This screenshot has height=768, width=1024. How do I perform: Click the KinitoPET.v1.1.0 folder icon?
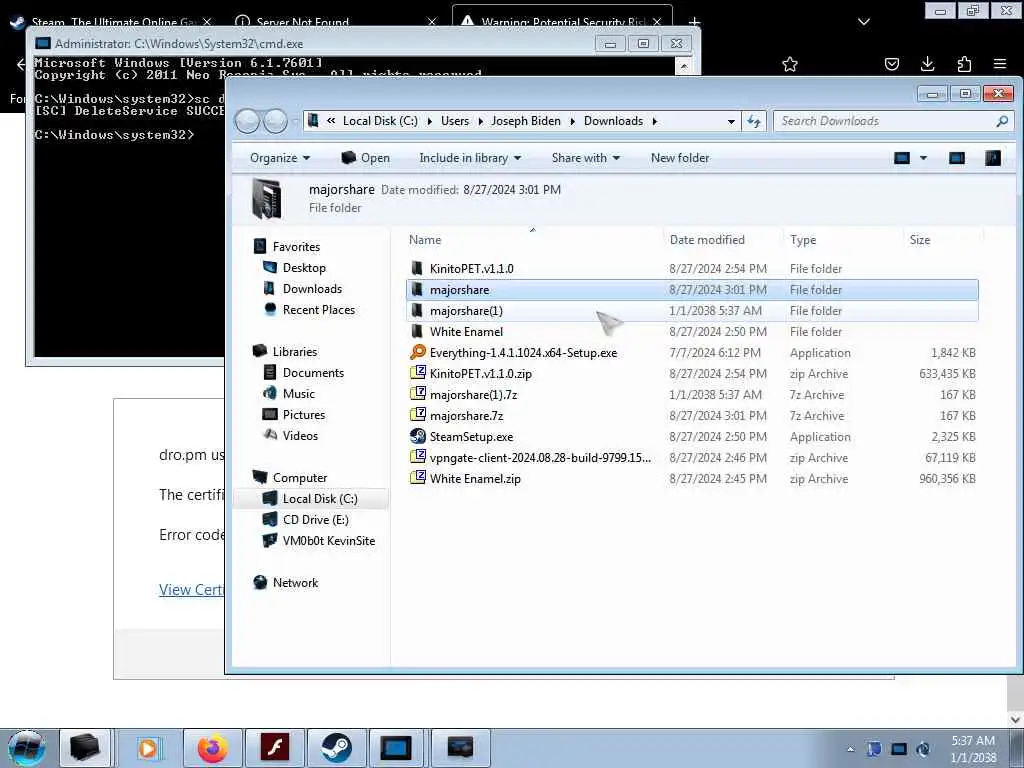pos(417,268)
